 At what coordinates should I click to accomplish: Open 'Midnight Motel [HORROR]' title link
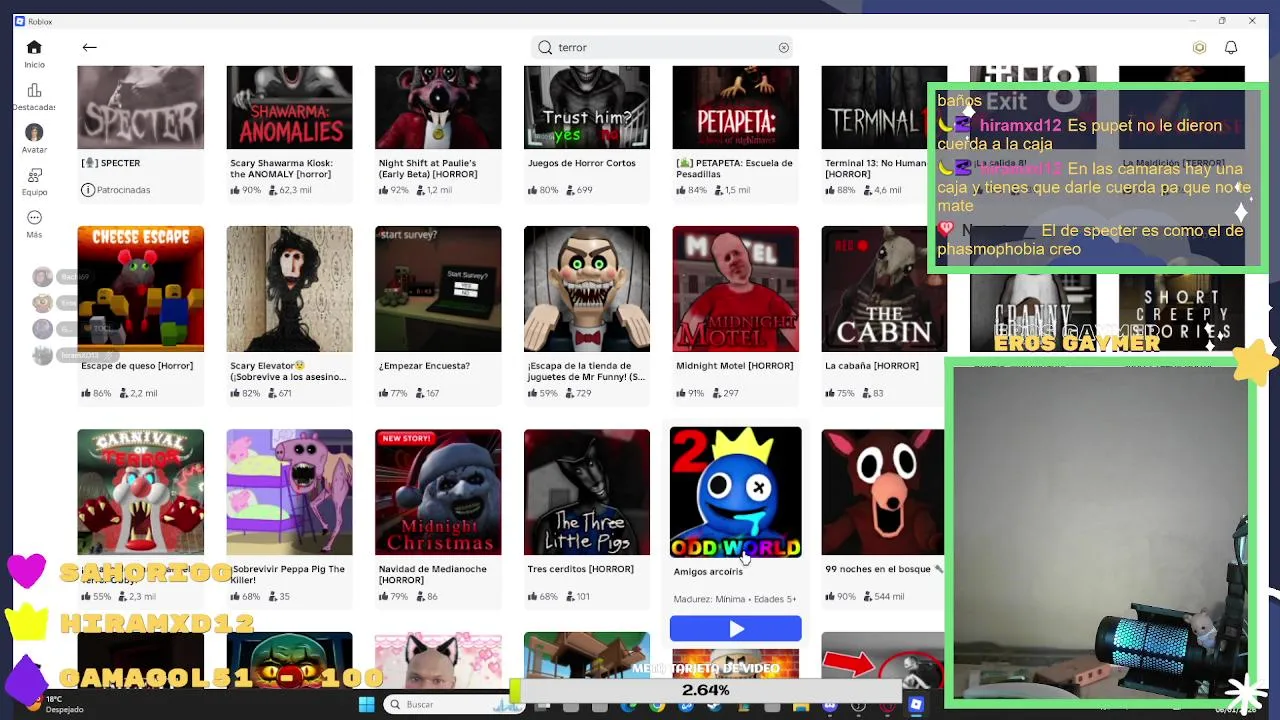(734, 366)
